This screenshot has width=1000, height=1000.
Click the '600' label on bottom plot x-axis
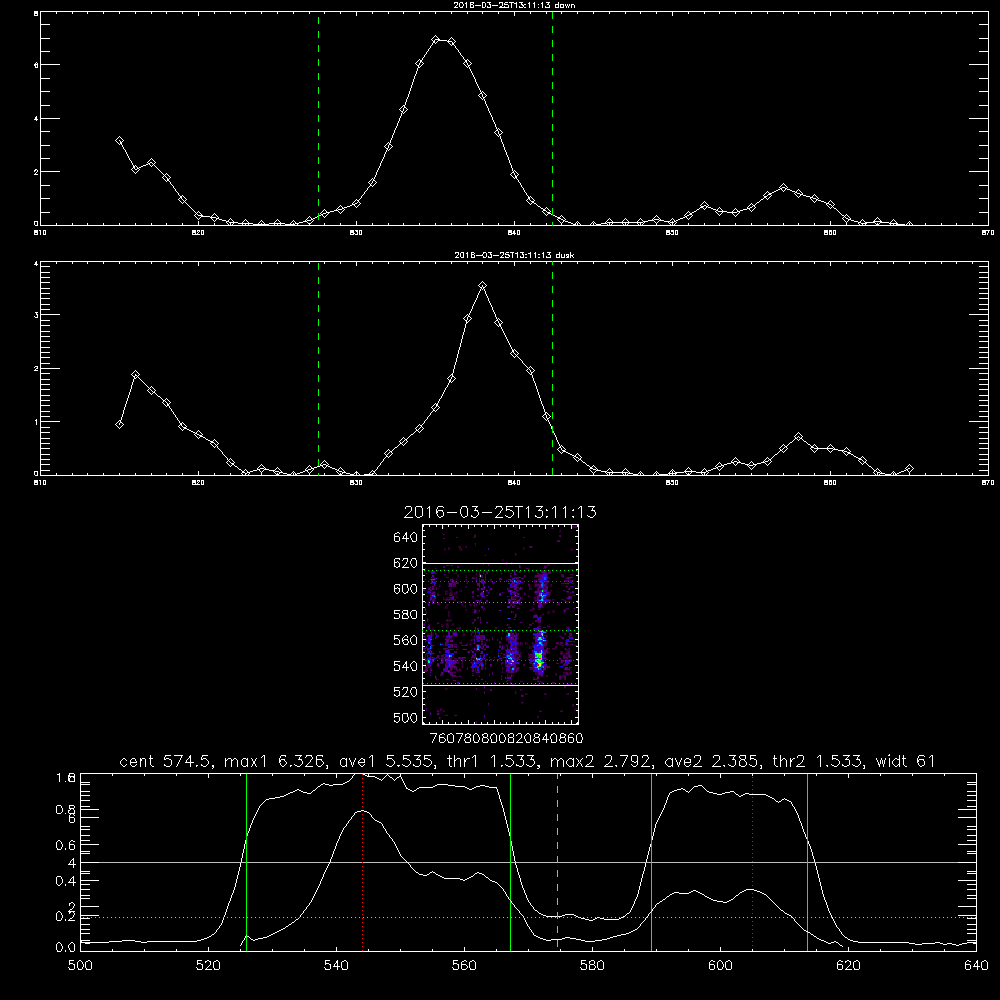point(720,966)
